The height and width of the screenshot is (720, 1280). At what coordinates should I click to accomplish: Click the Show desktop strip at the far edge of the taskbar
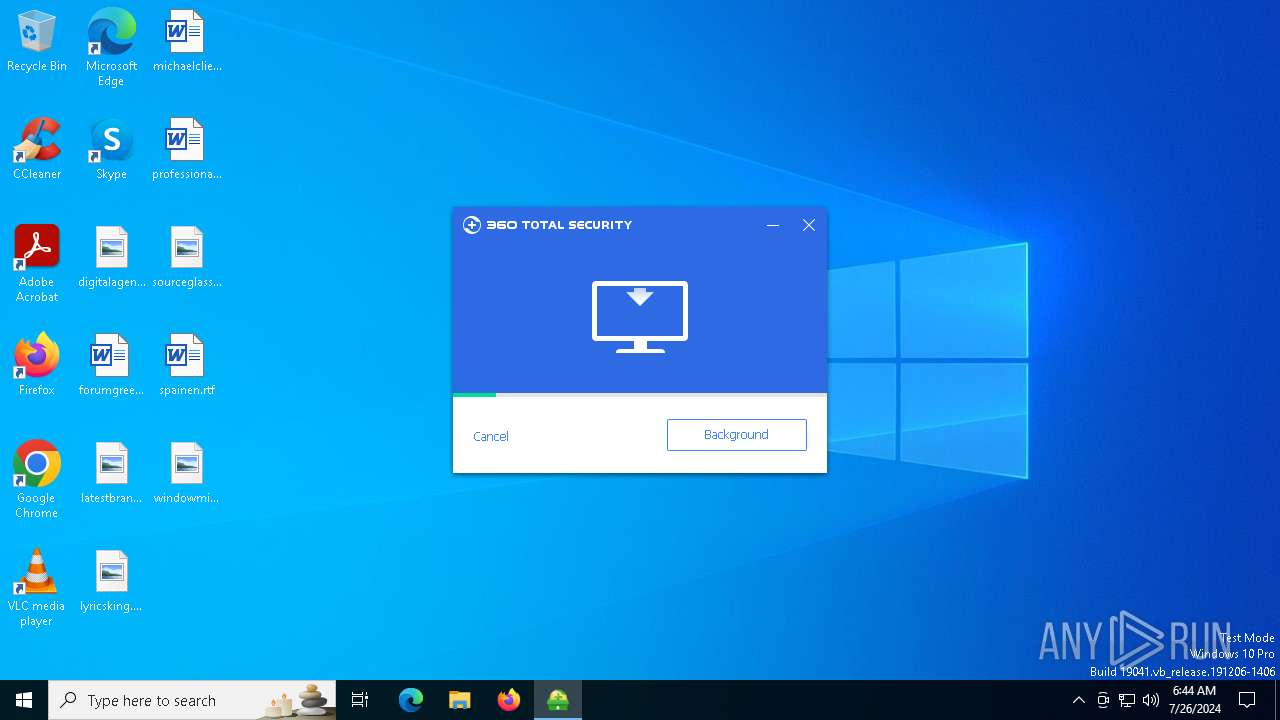point(1277,700)
